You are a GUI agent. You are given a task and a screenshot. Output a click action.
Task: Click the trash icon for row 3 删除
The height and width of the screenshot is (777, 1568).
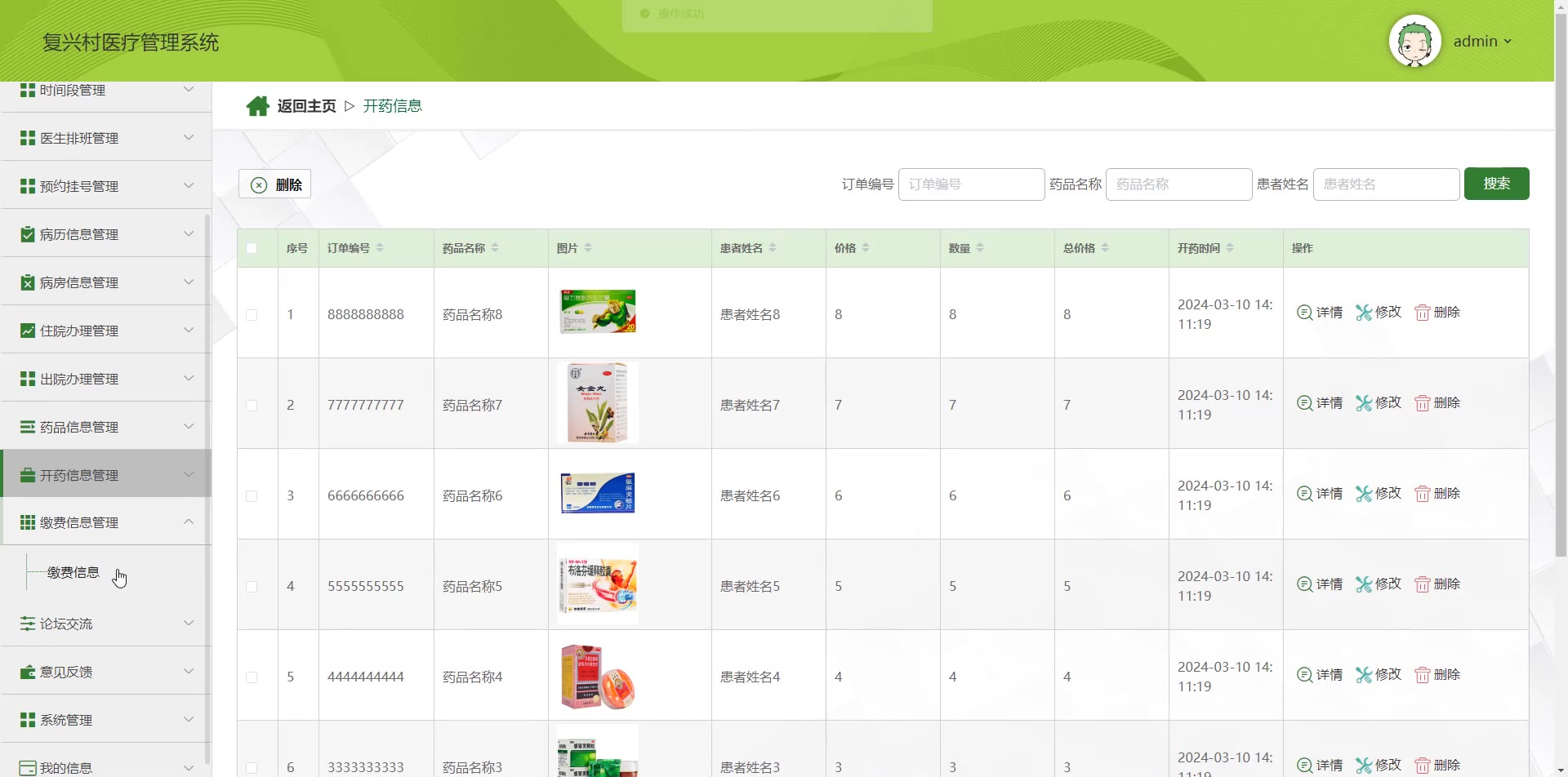coord(1423,494)
